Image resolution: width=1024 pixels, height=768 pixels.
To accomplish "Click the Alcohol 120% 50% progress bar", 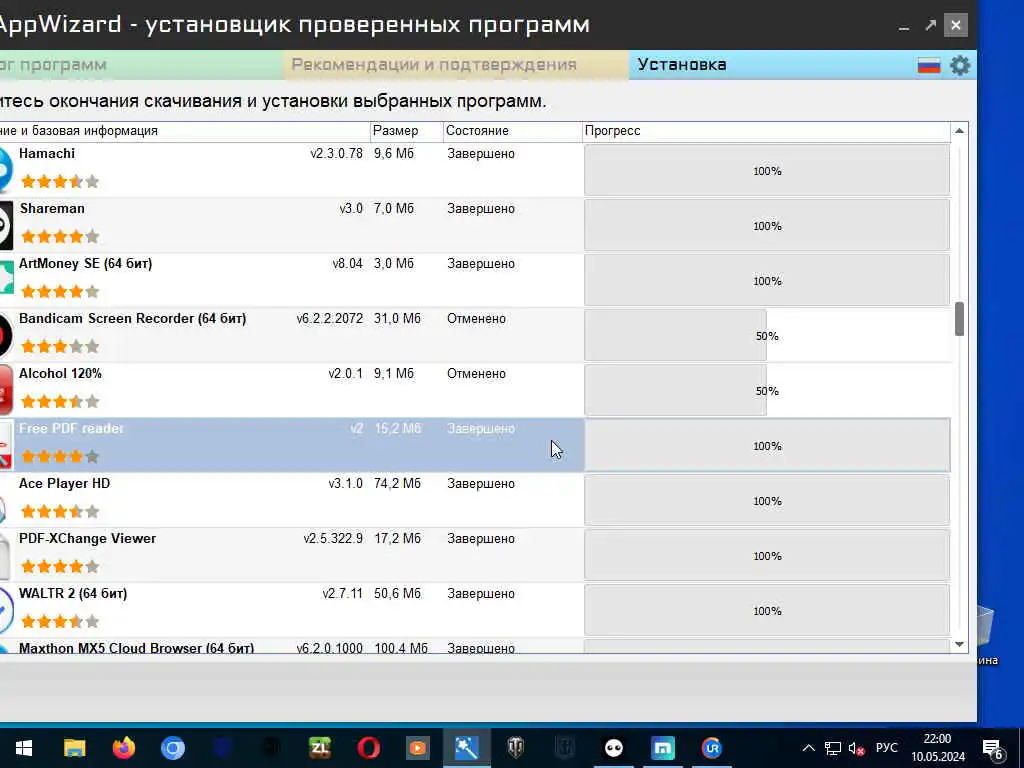I will click(767, 391).
